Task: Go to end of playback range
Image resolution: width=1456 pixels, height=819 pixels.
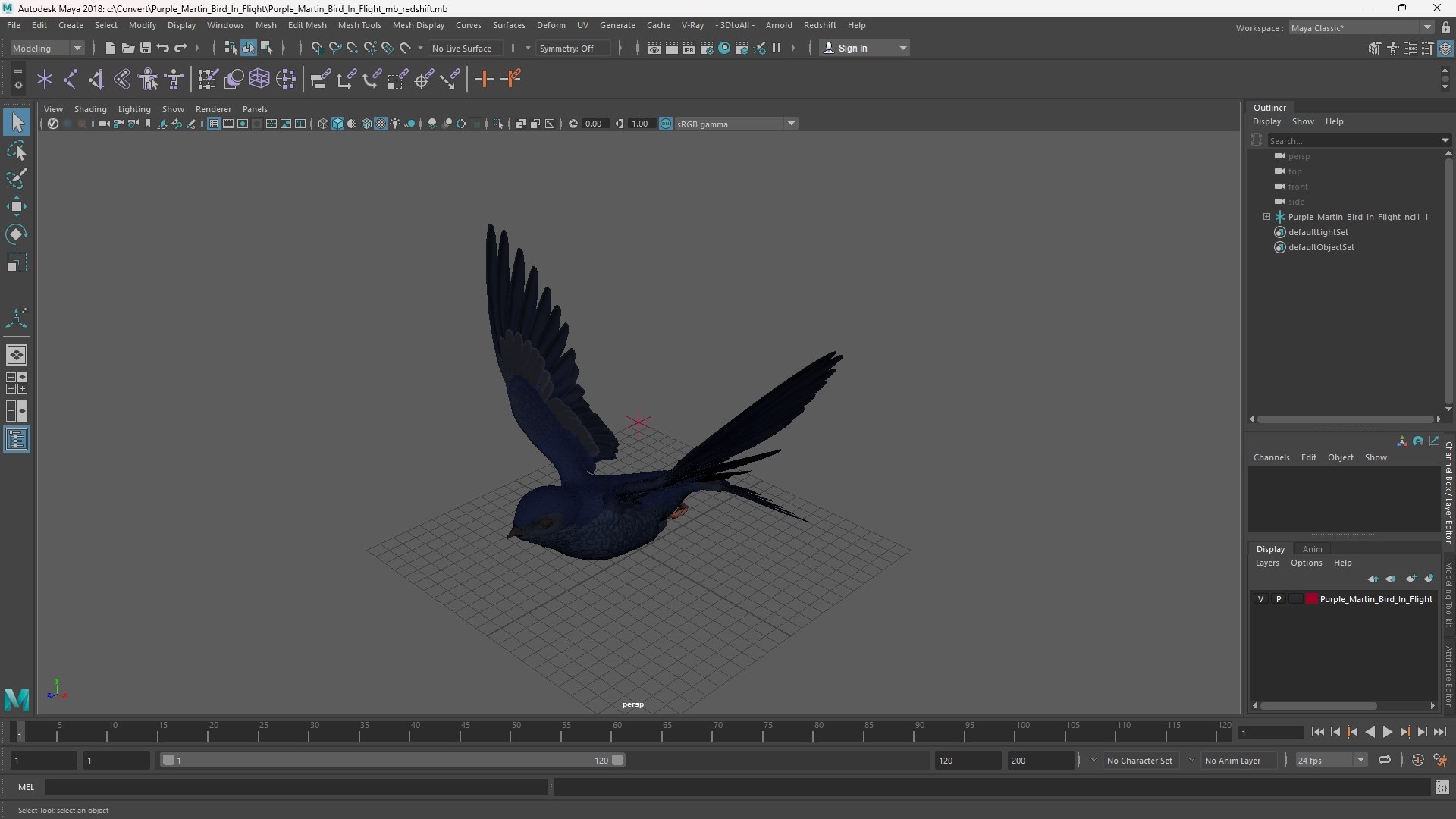Action: (x=1439, y=732)
